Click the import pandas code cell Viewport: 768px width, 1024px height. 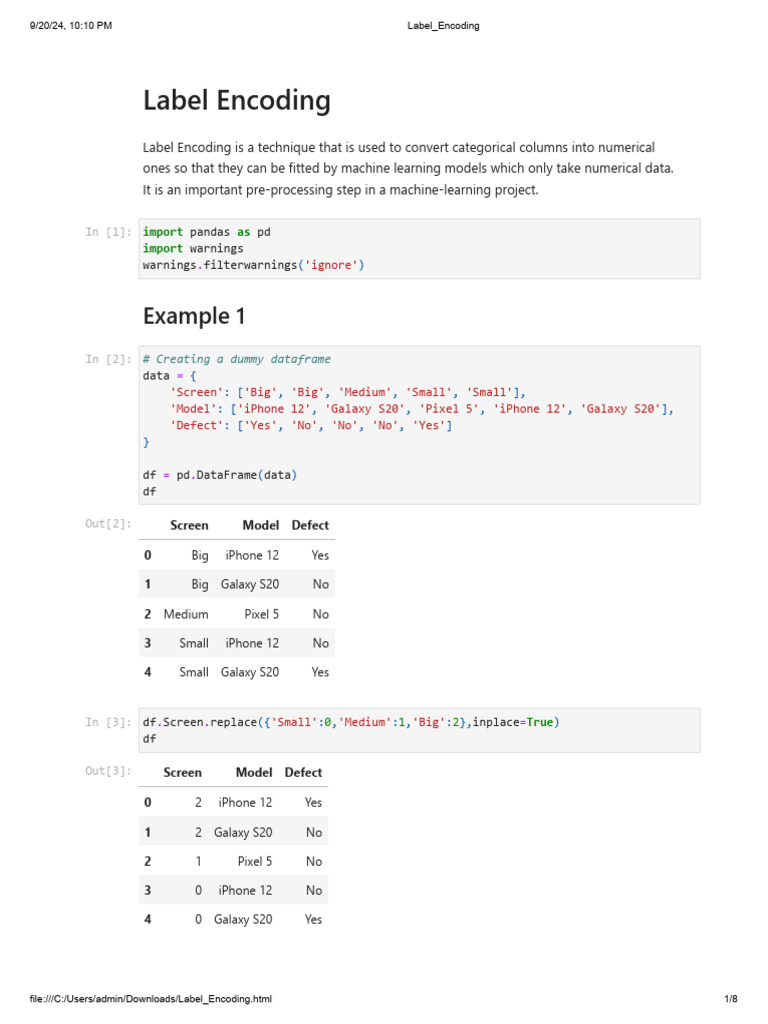420,248
